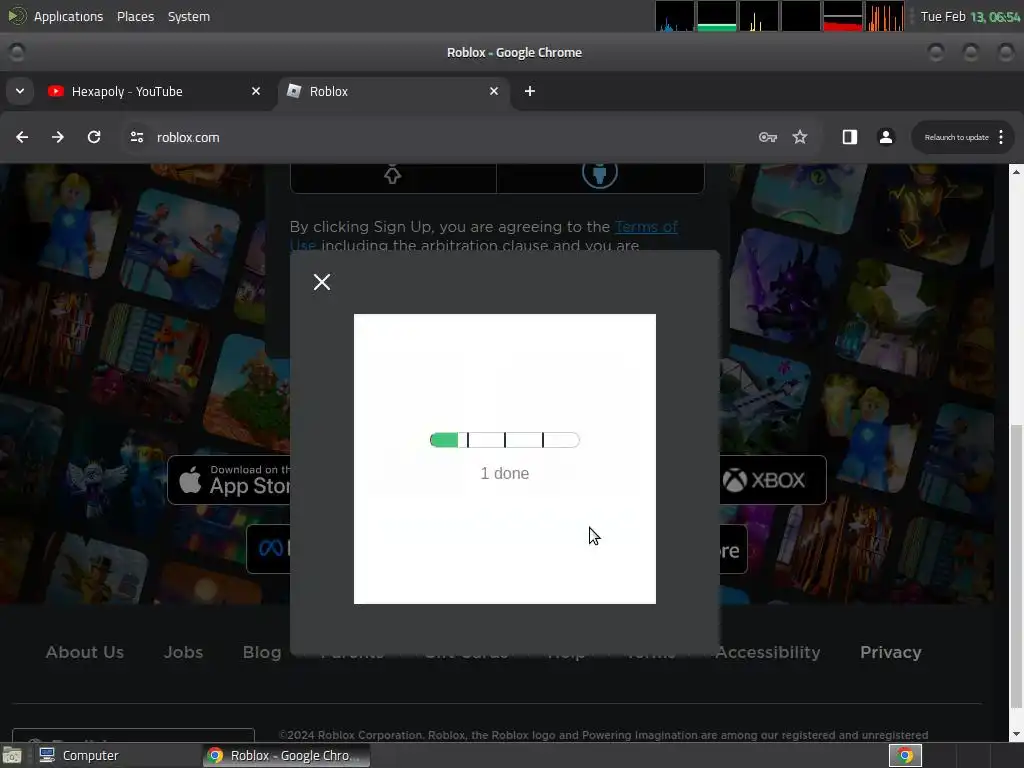
Task: Click the Tue Feb 13 clock in panel
Action: coord(970,16)
